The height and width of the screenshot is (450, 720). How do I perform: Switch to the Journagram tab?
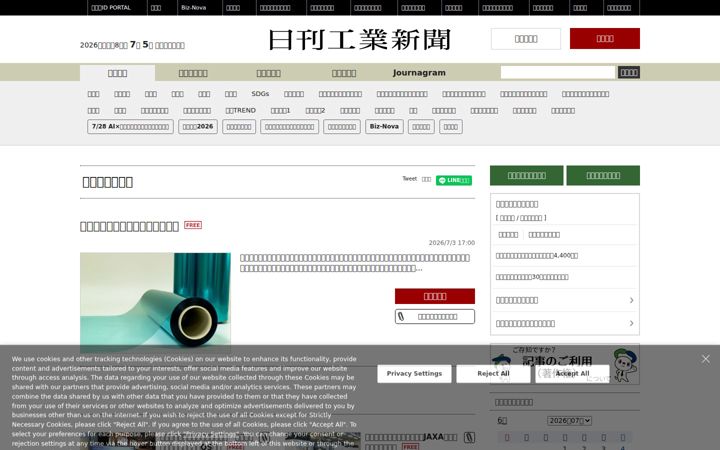click(x=419, y=73)
